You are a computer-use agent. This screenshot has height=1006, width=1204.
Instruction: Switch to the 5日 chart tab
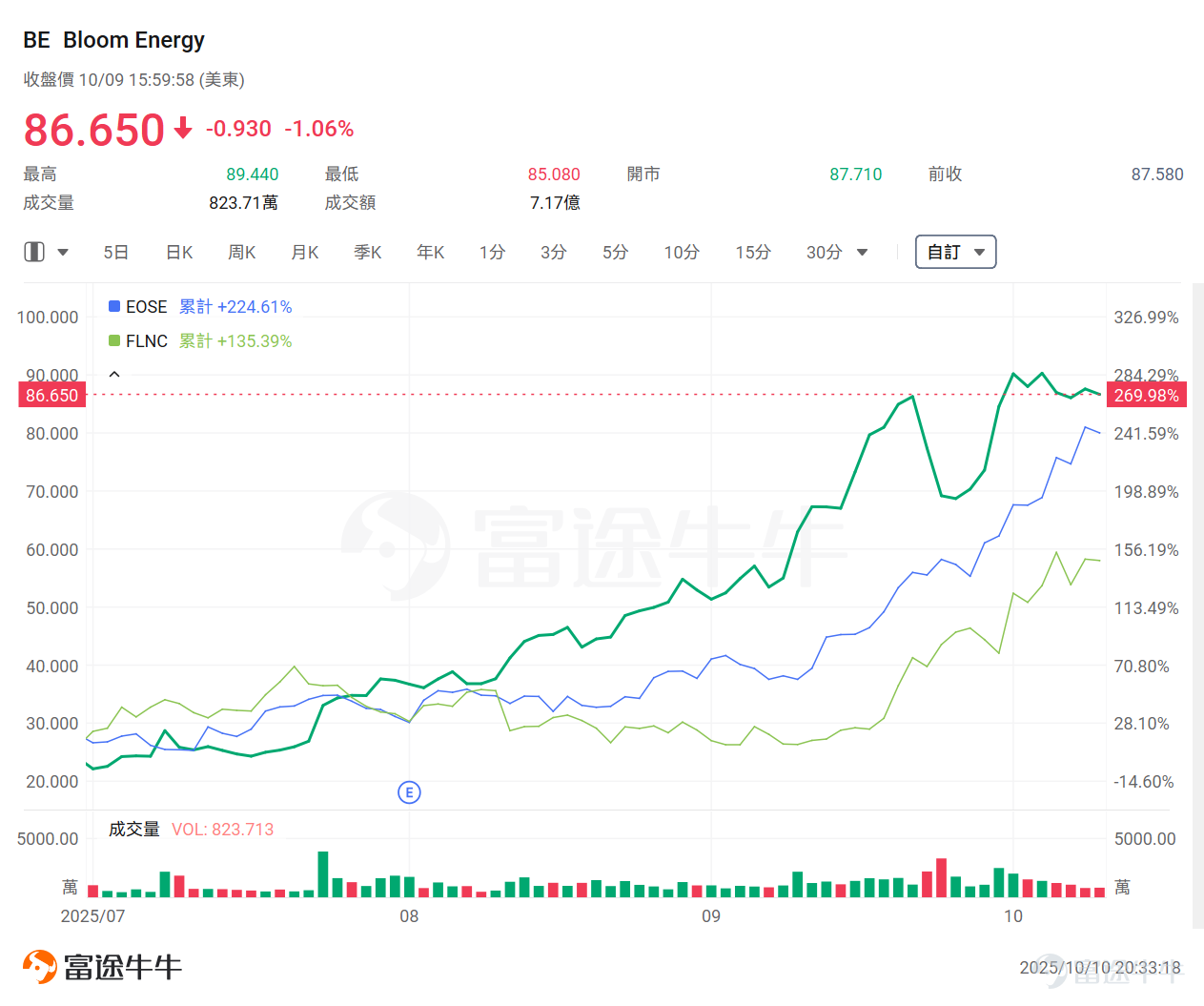[x=115, y=252]
